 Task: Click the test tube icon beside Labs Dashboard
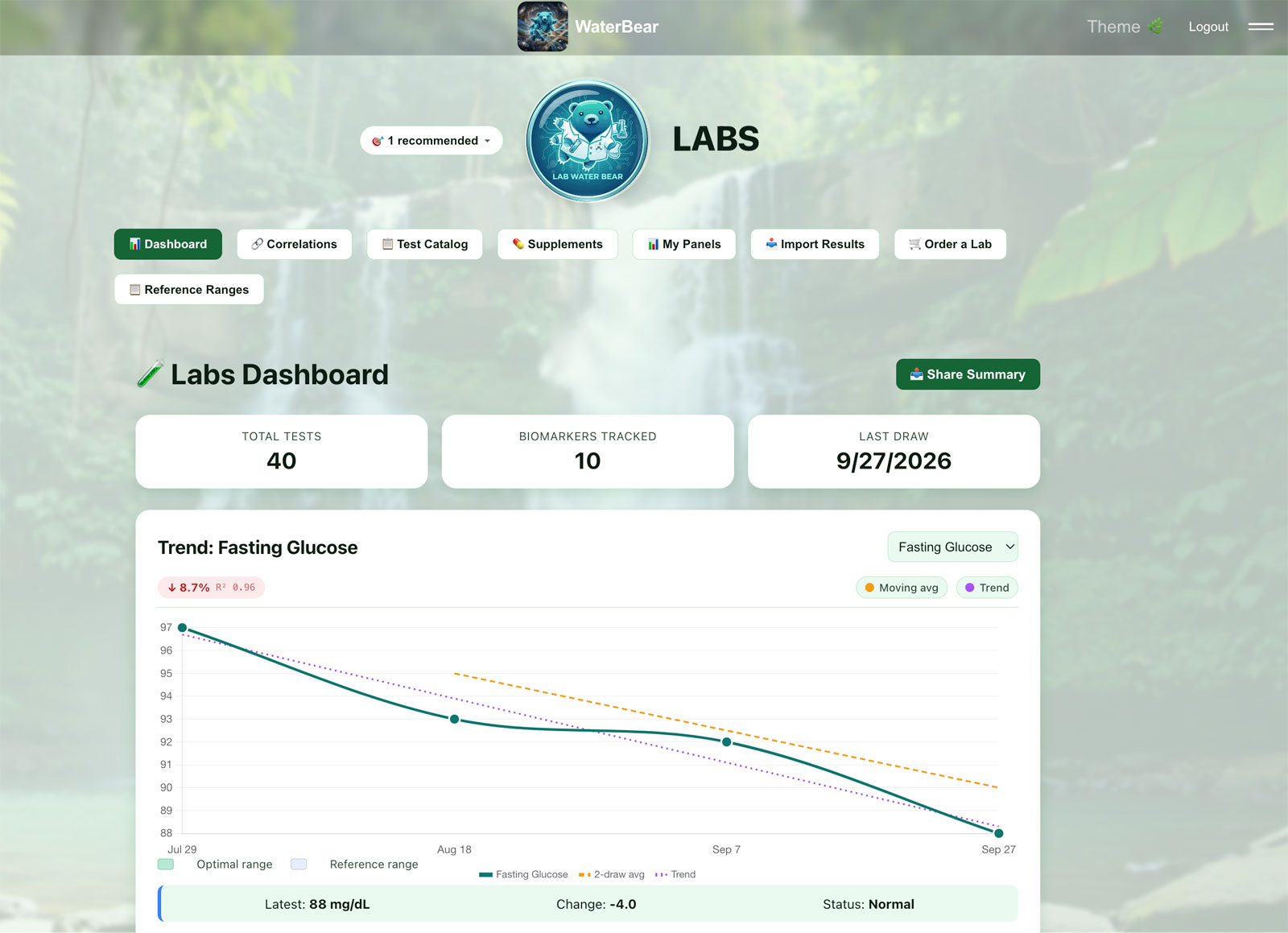tap(151, 374)
